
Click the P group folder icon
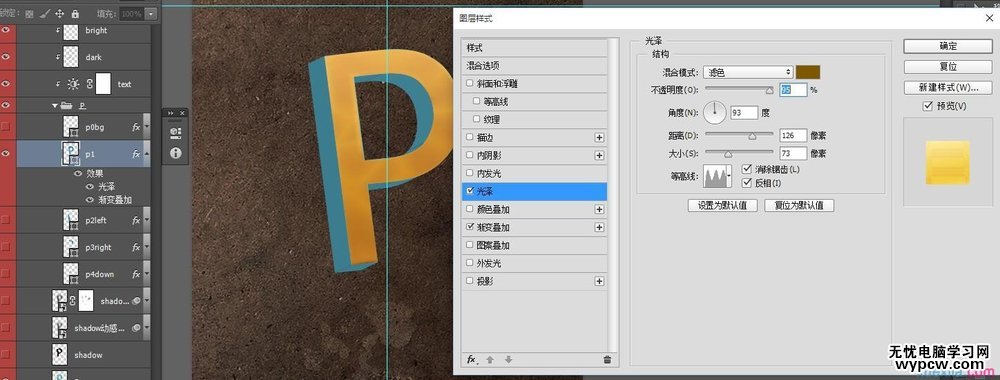click(65, 105)
